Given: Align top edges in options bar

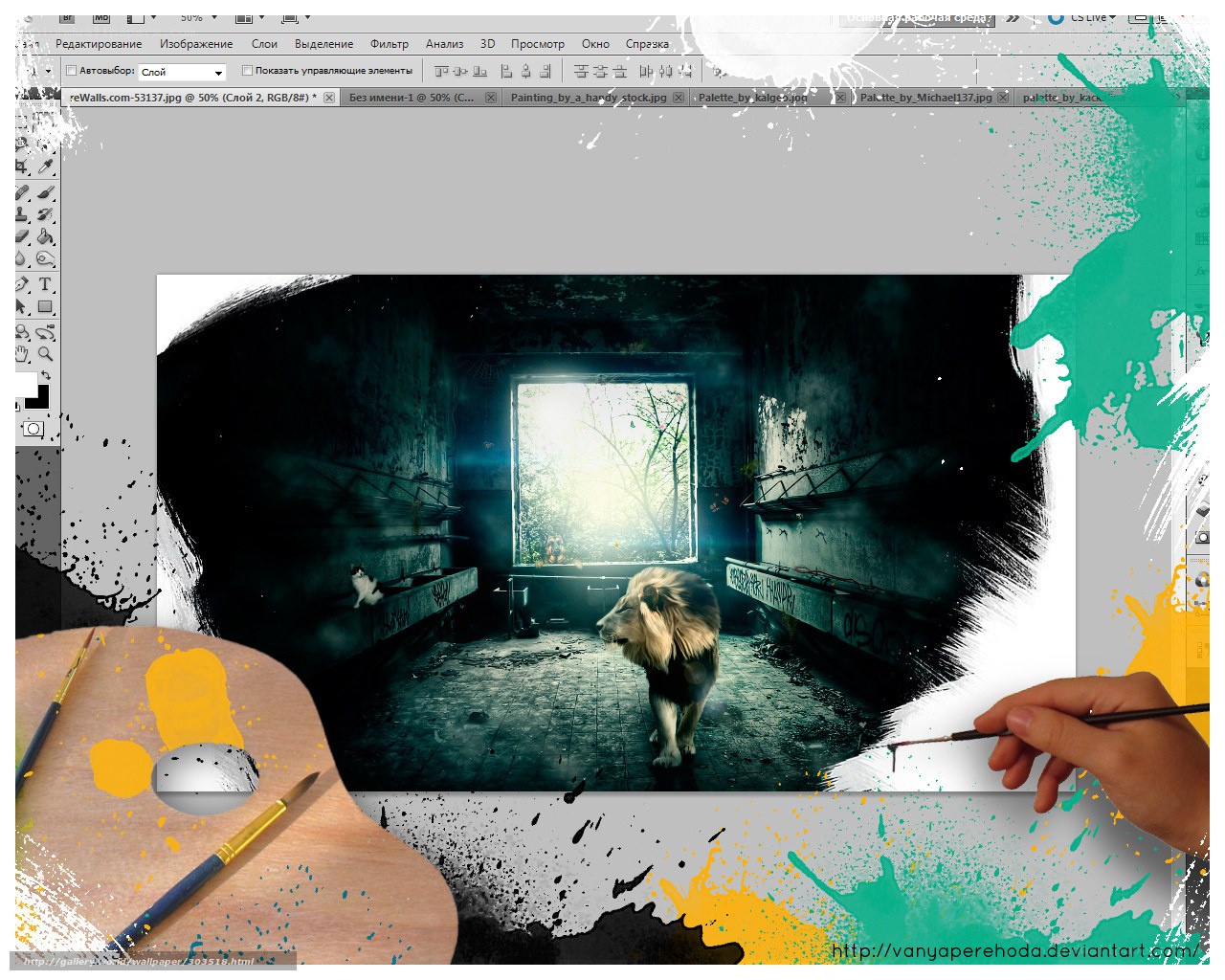Looking at the screenshot, I should coord(441,71).
